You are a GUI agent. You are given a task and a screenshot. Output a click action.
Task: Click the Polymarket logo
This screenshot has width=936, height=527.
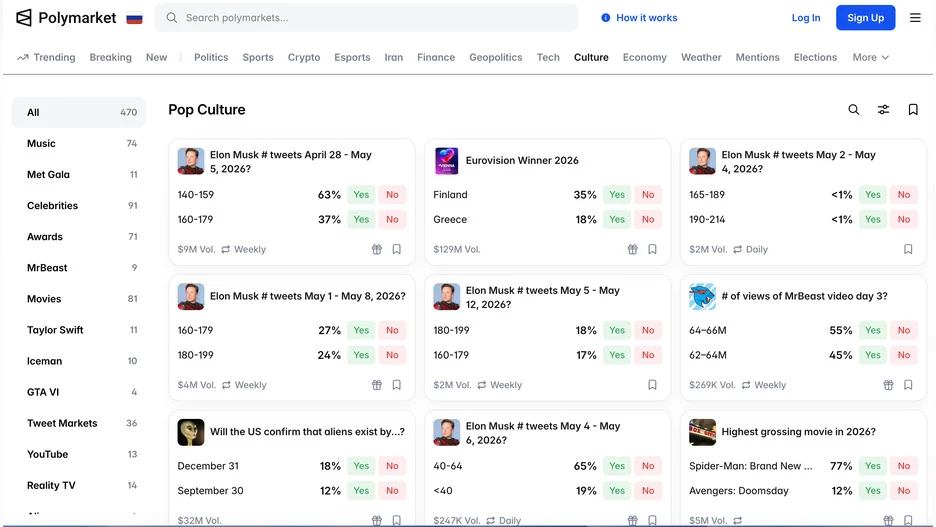tap(66, 18)
